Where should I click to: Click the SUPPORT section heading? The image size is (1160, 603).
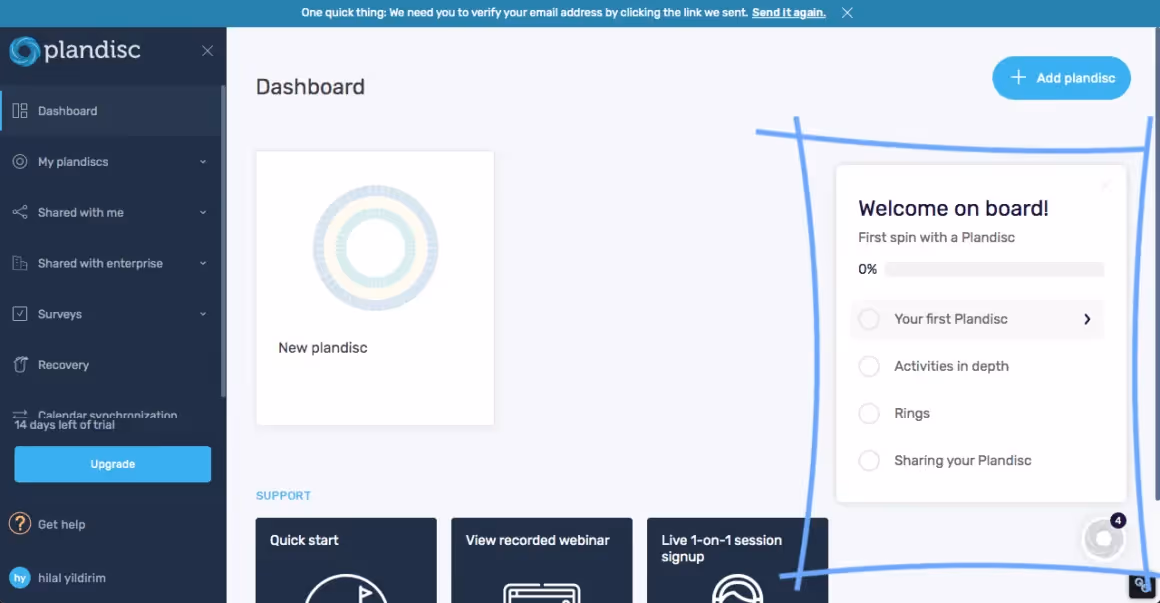point(283,496)
